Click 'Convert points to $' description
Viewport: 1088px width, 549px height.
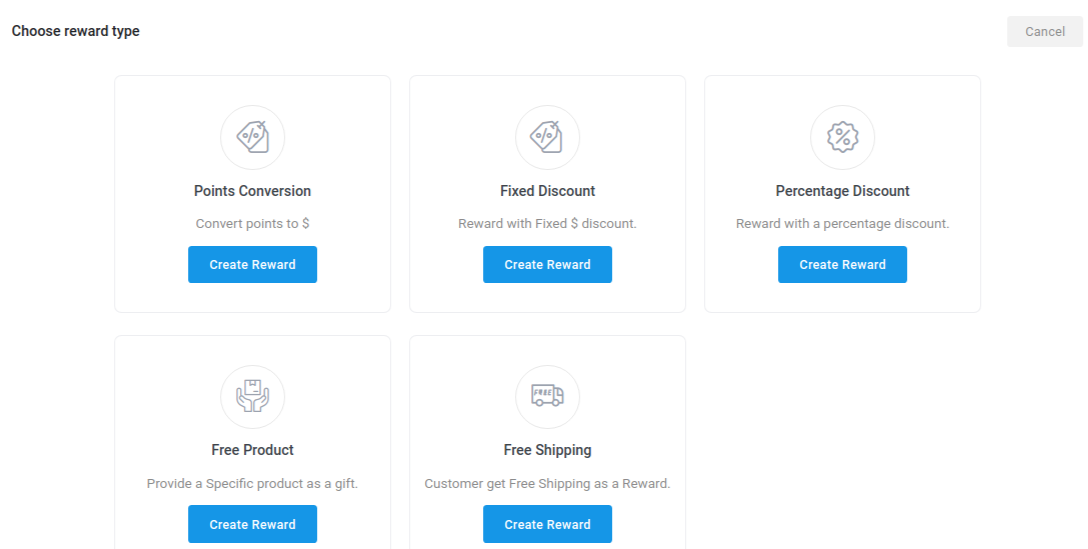(253, 223)
